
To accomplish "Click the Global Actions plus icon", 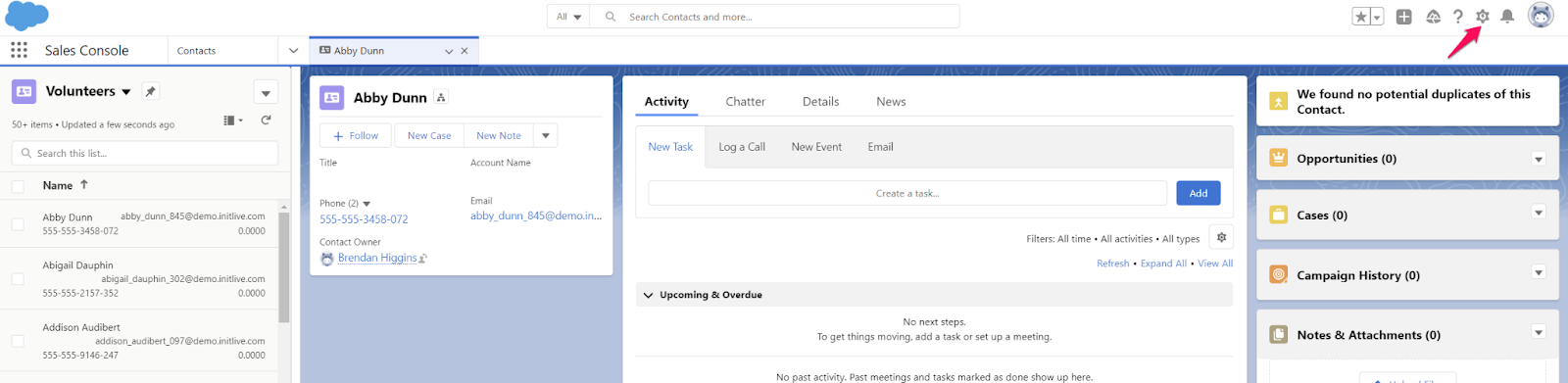I will [1403, 17].
